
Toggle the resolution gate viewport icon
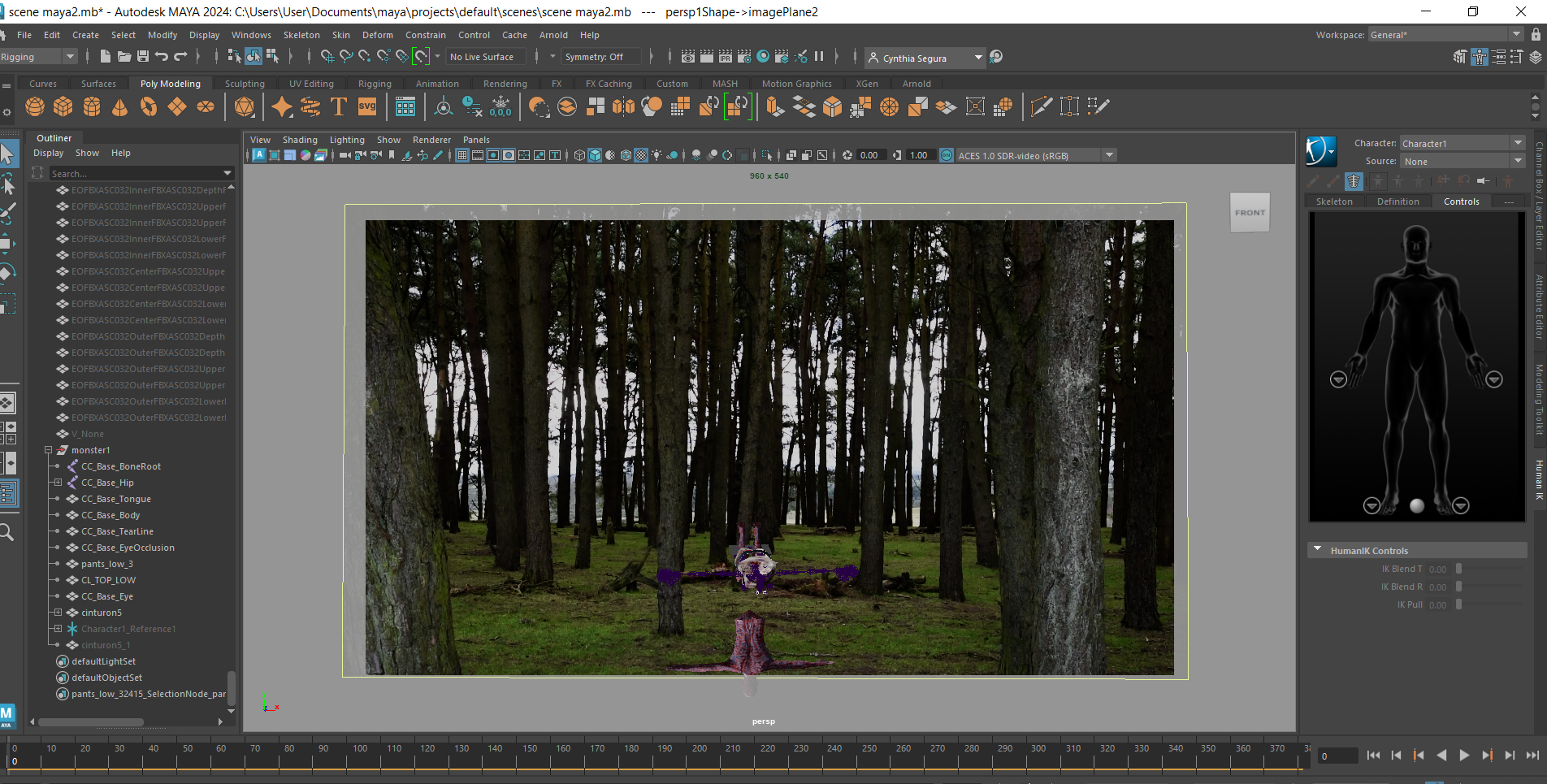(493, 155)
